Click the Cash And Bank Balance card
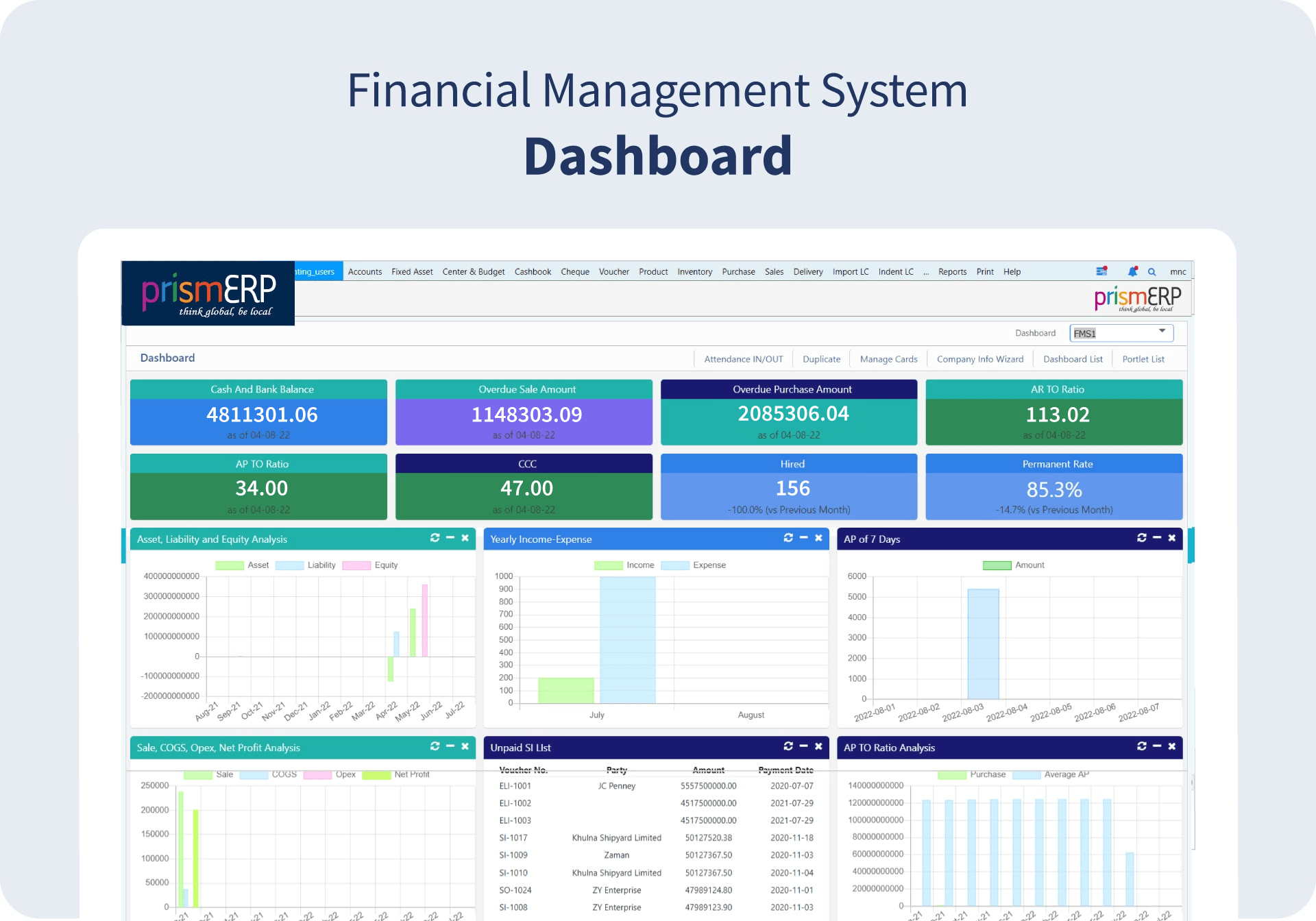Image resolution: width=1316 pixels, height=921 pixels. click(x=258, y=413)
